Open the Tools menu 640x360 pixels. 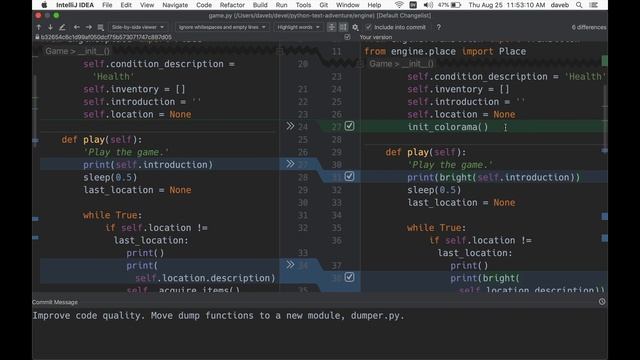click(303, 5)
